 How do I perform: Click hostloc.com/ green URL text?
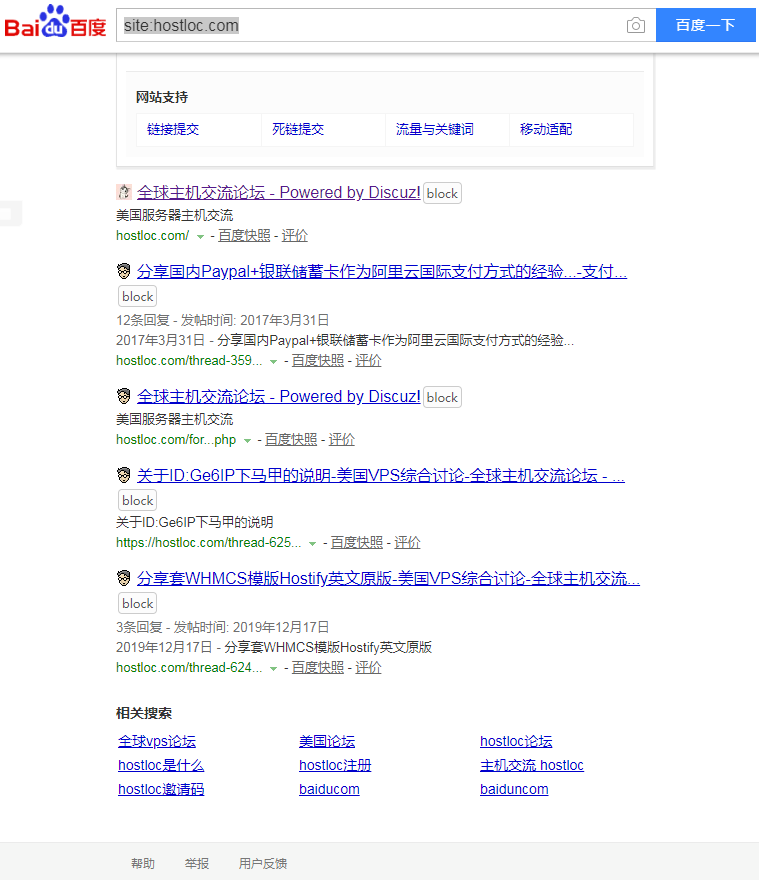point(153,236)
